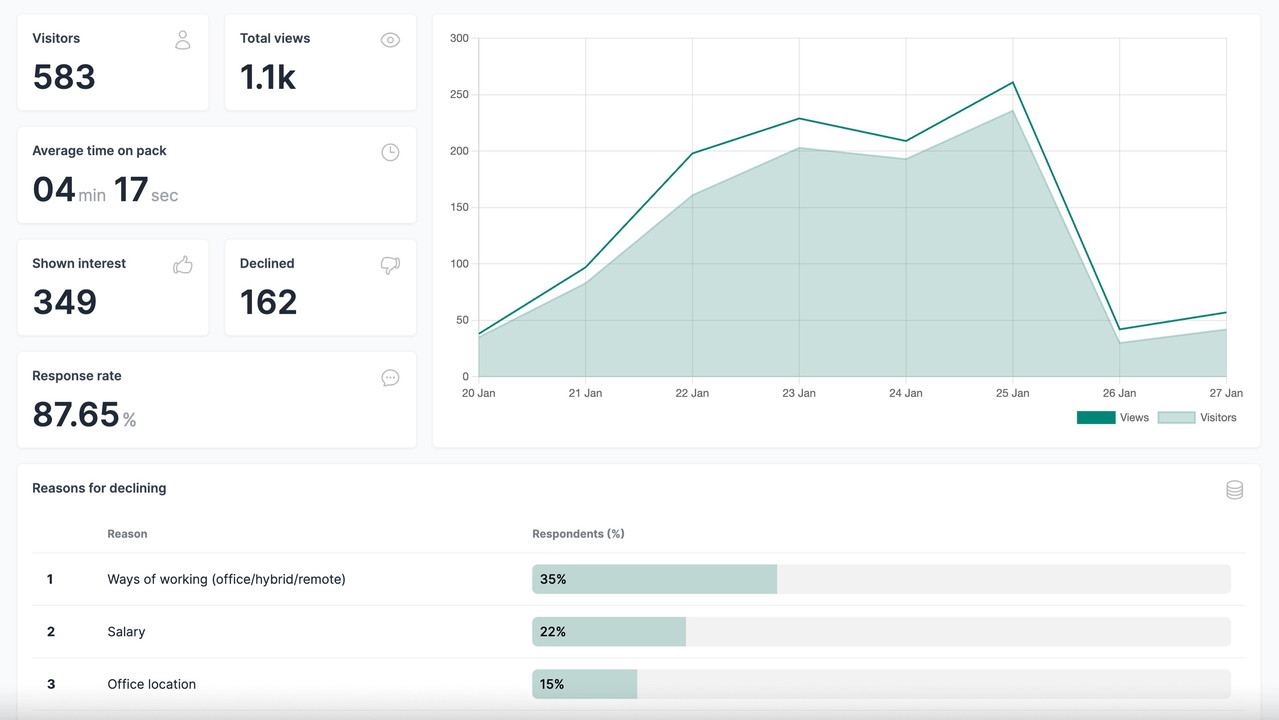Click the 583 Visitors count
This screenshot has height=720, width=1279.
tap(64, 77)
